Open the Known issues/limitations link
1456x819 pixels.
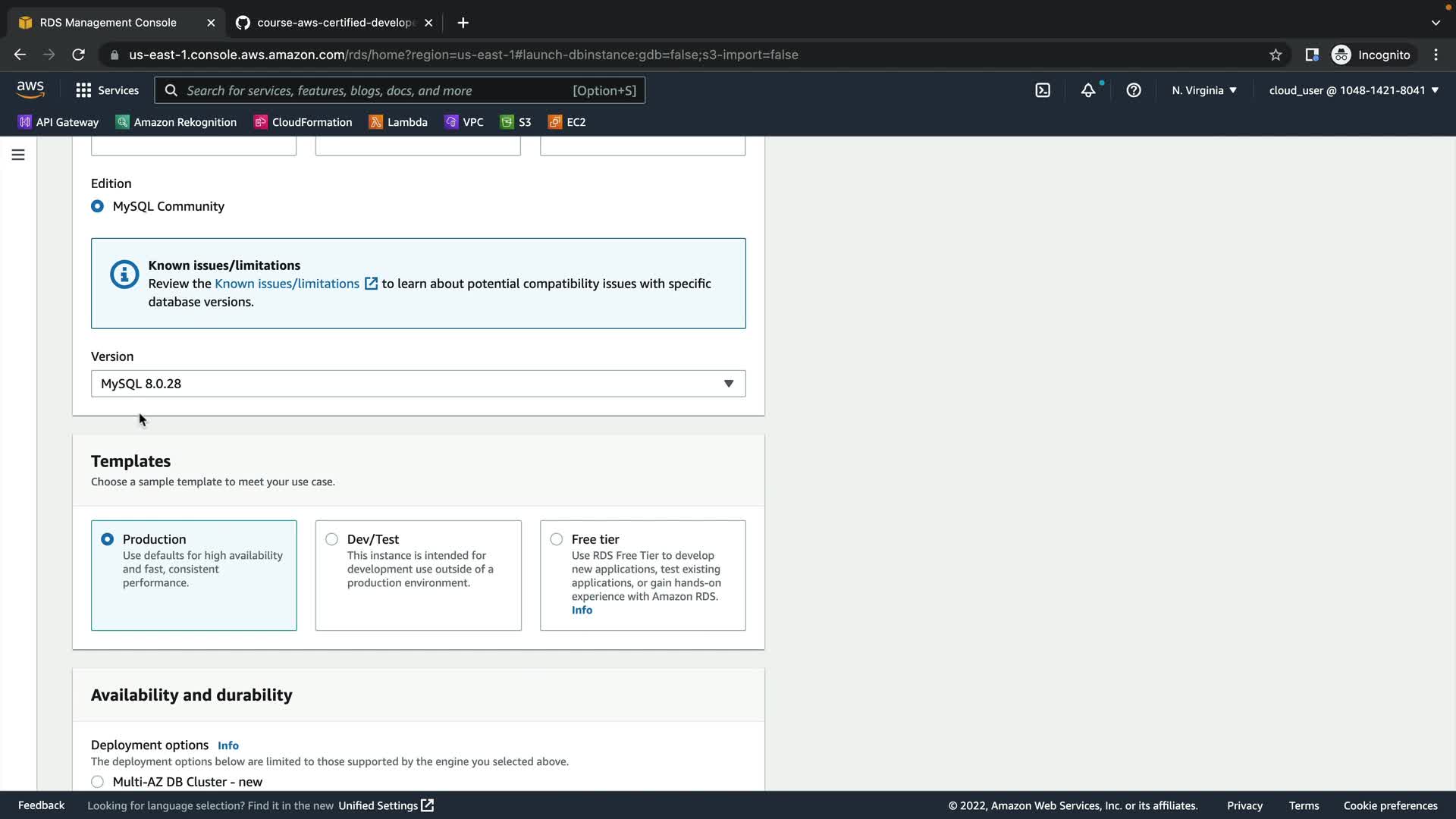pyautogui.click(x=287, y=284)
